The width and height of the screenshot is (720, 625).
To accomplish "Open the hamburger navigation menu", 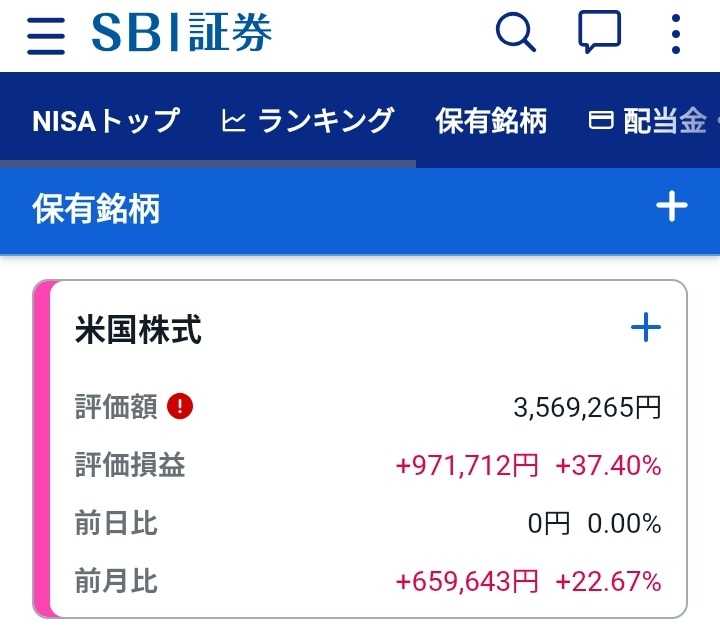I will 46,36.
